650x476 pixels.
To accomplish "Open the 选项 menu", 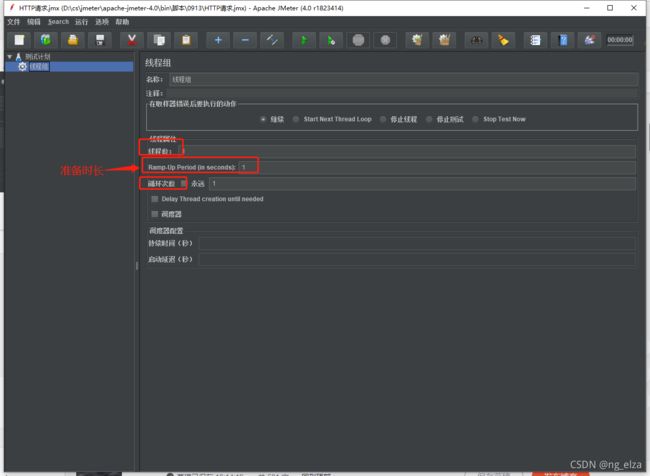I will (102, 22).
